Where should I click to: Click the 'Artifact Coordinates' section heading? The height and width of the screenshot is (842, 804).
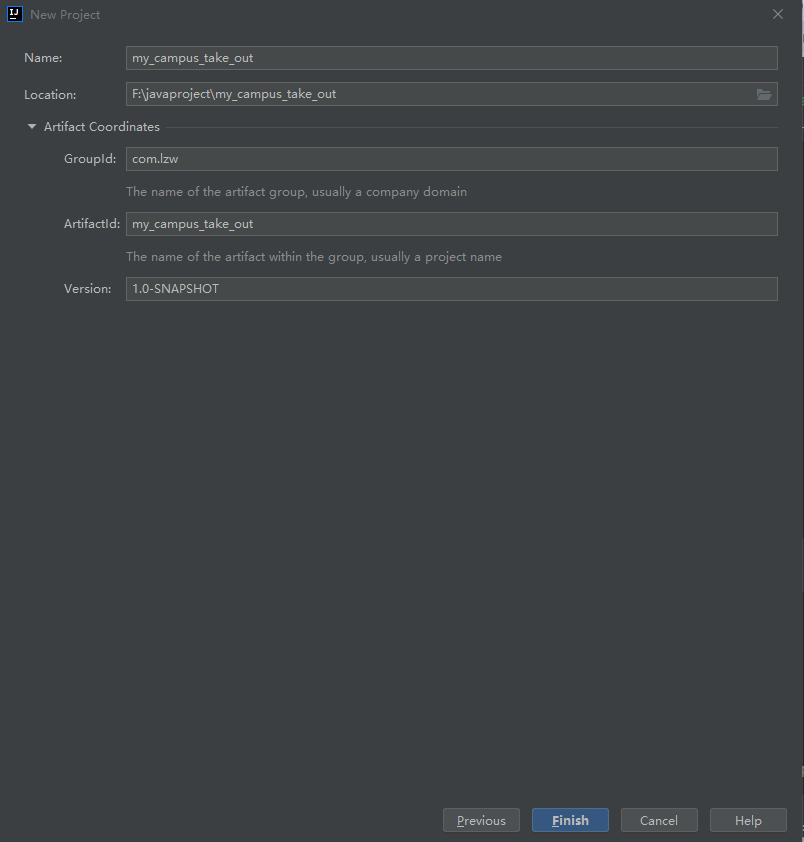(102, 127)
